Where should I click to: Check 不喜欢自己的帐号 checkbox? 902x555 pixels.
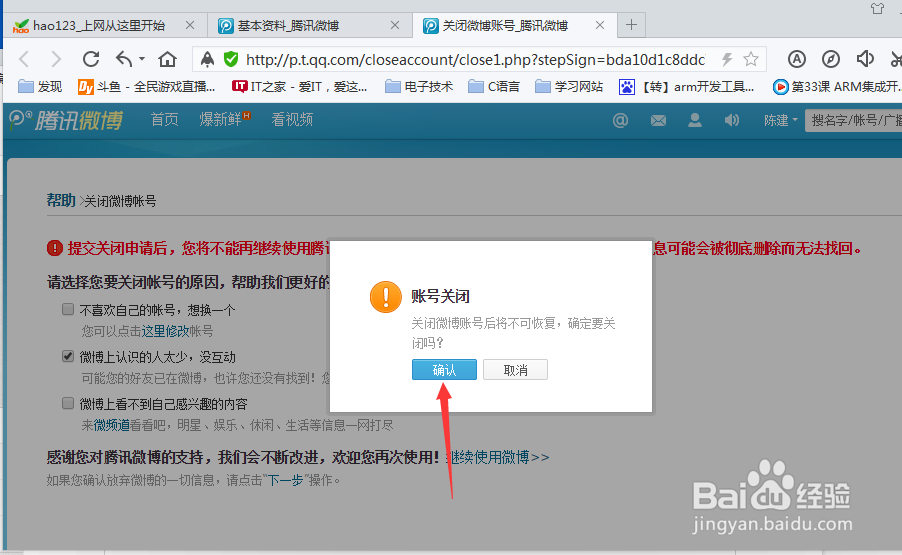[68, 309]
